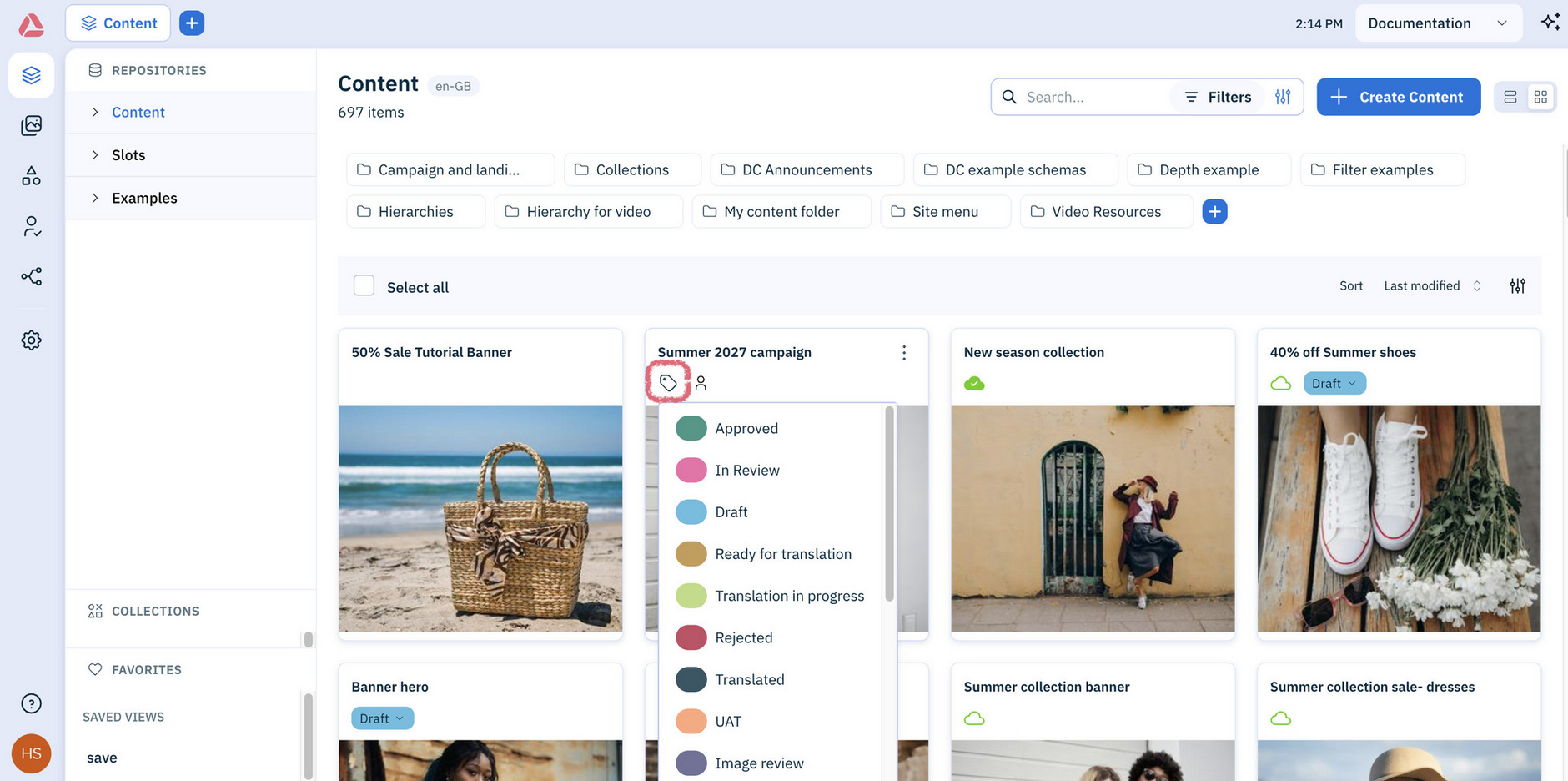
Task: Click the orange UAT color swatch
Action: tap(691, 722)
